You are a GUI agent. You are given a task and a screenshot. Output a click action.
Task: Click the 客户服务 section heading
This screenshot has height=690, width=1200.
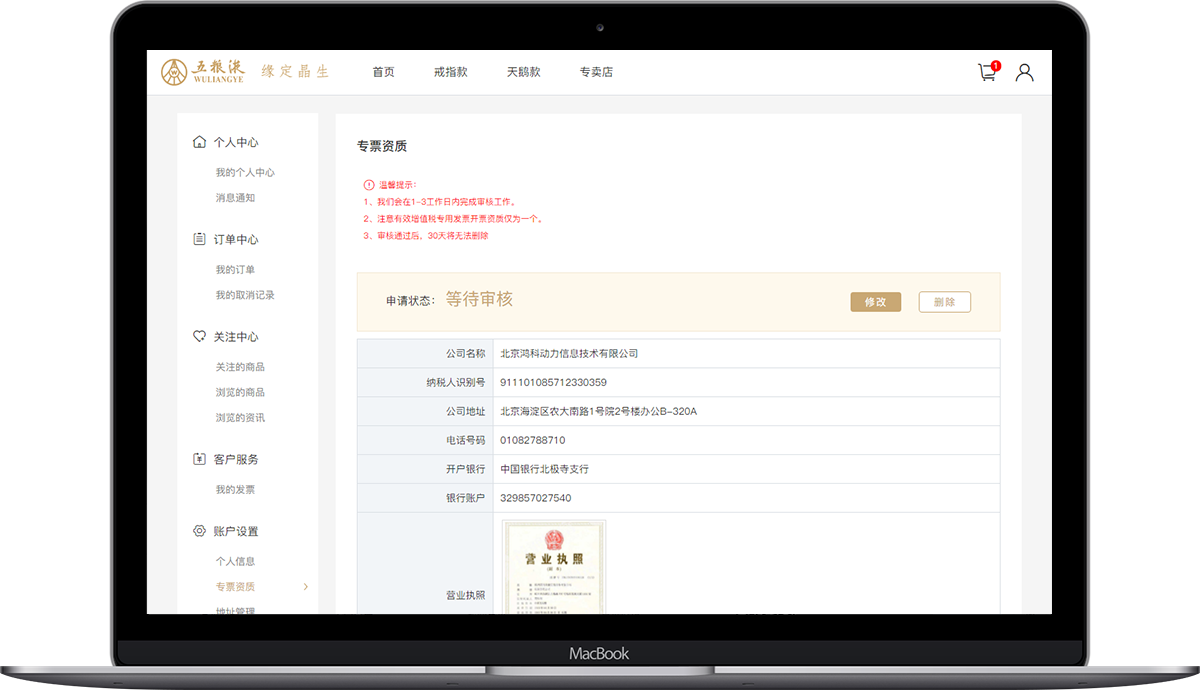point(236,459)
